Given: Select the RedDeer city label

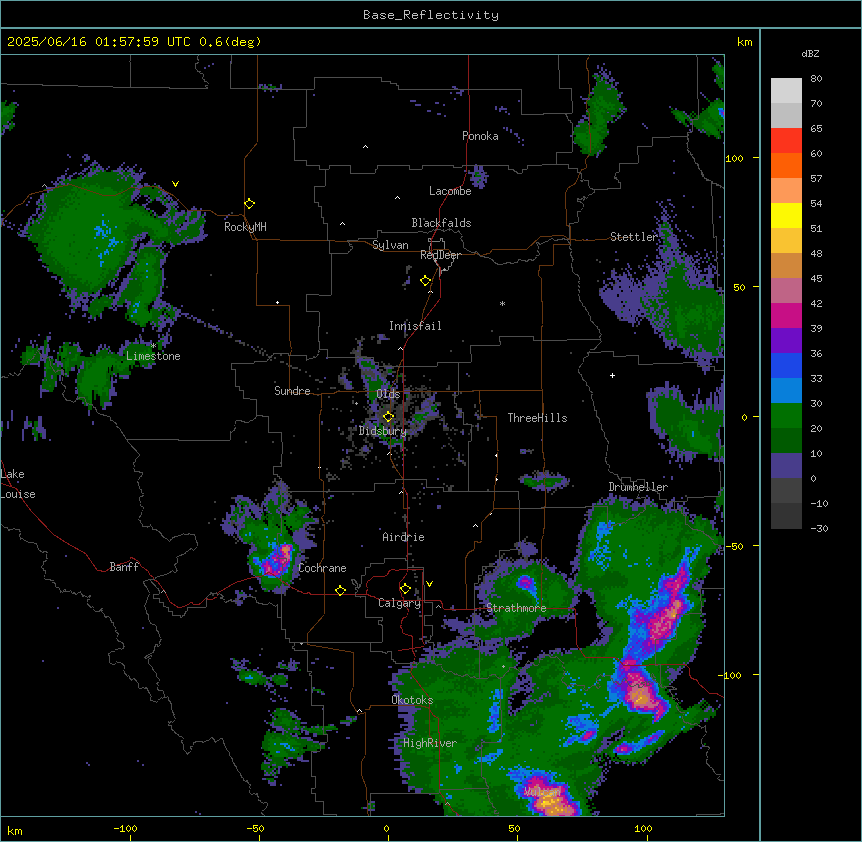Looking at the screenshot, I should tap(440, 255).
